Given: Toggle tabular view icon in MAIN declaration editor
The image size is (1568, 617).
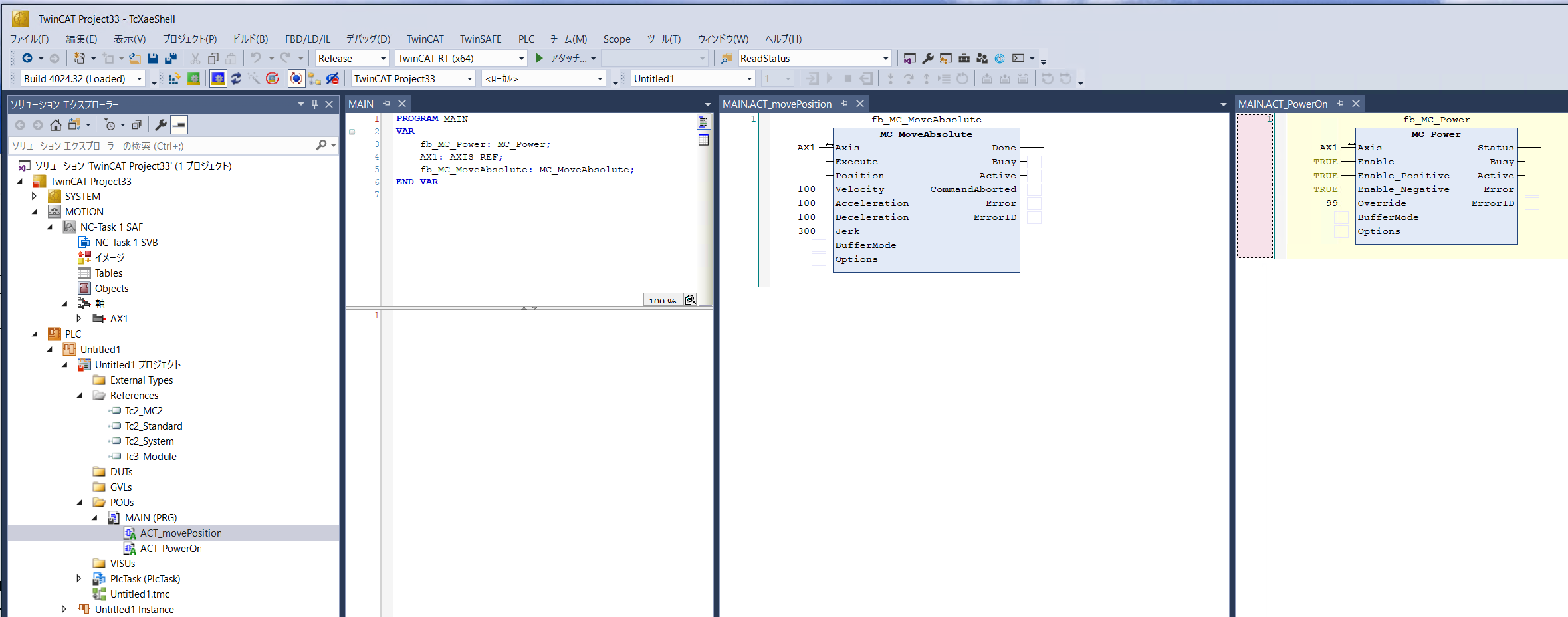Looking at the screenshot, I should point(703,140).
